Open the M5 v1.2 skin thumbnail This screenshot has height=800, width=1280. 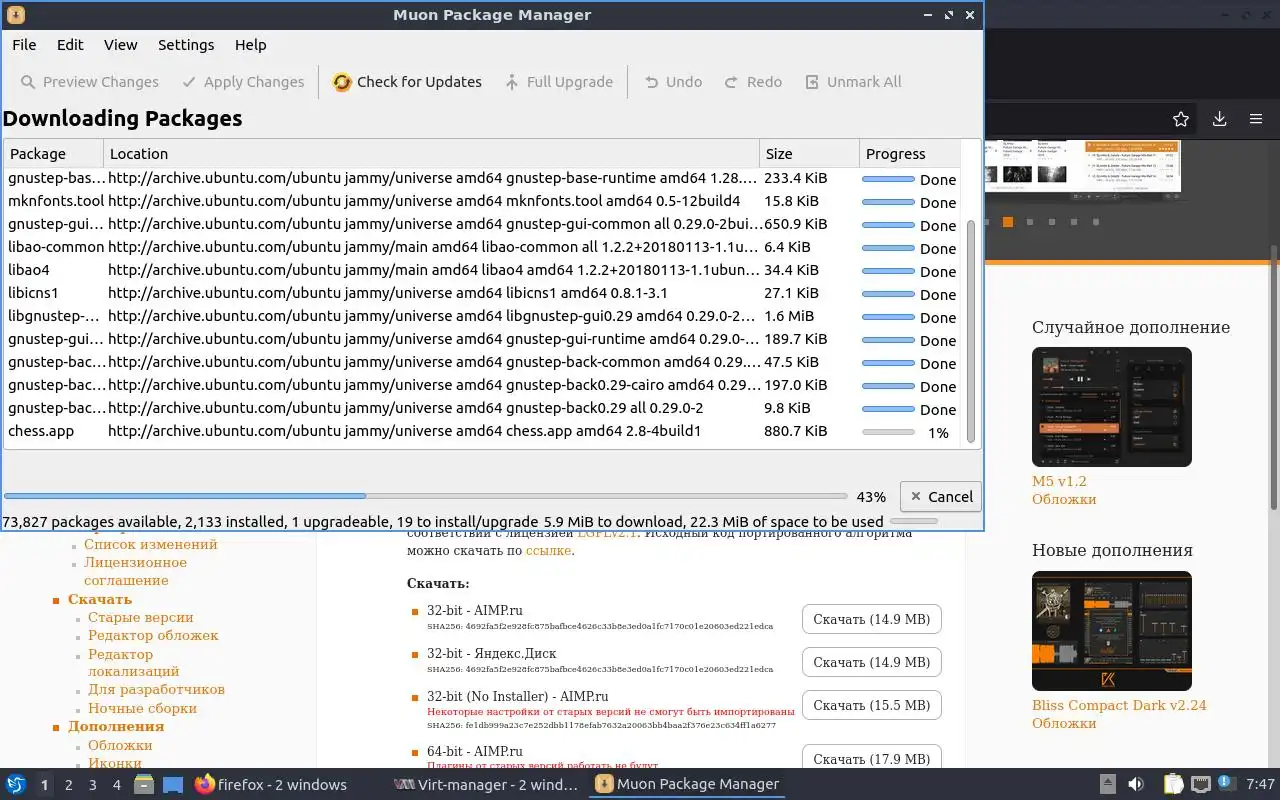1112,407
